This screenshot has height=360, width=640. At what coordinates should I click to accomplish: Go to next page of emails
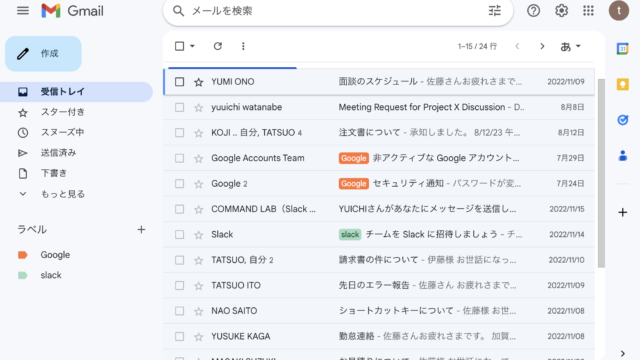[x=542, y=46]
